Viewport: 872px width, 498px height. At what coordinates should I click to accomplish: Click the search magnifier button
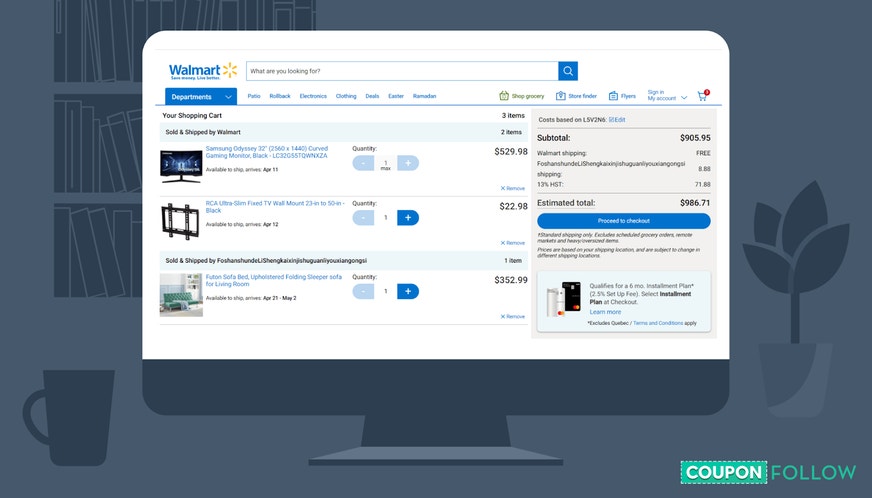568,71
